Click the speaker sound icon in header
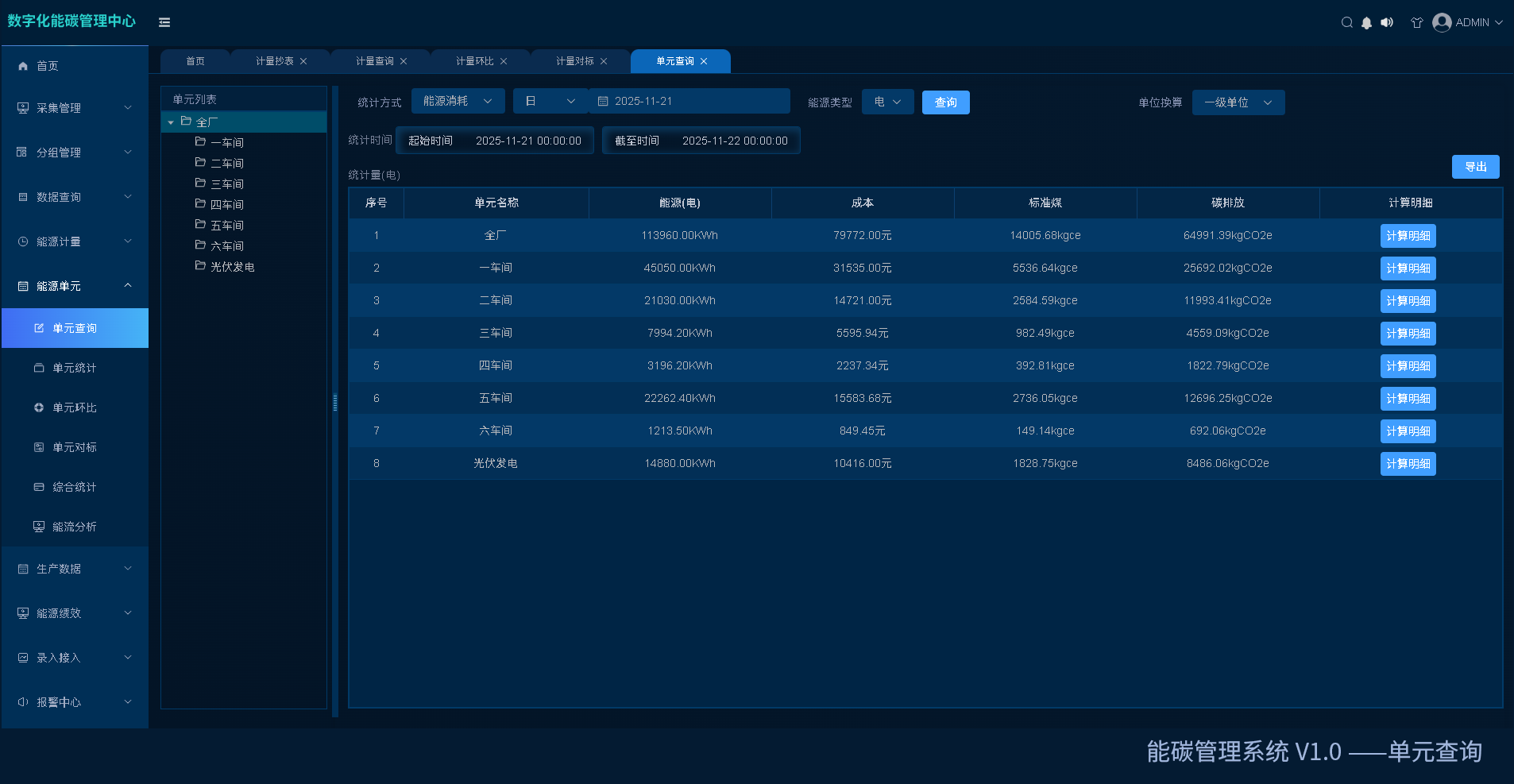This screenshot has width=1514, height=784. [1387, 22]
